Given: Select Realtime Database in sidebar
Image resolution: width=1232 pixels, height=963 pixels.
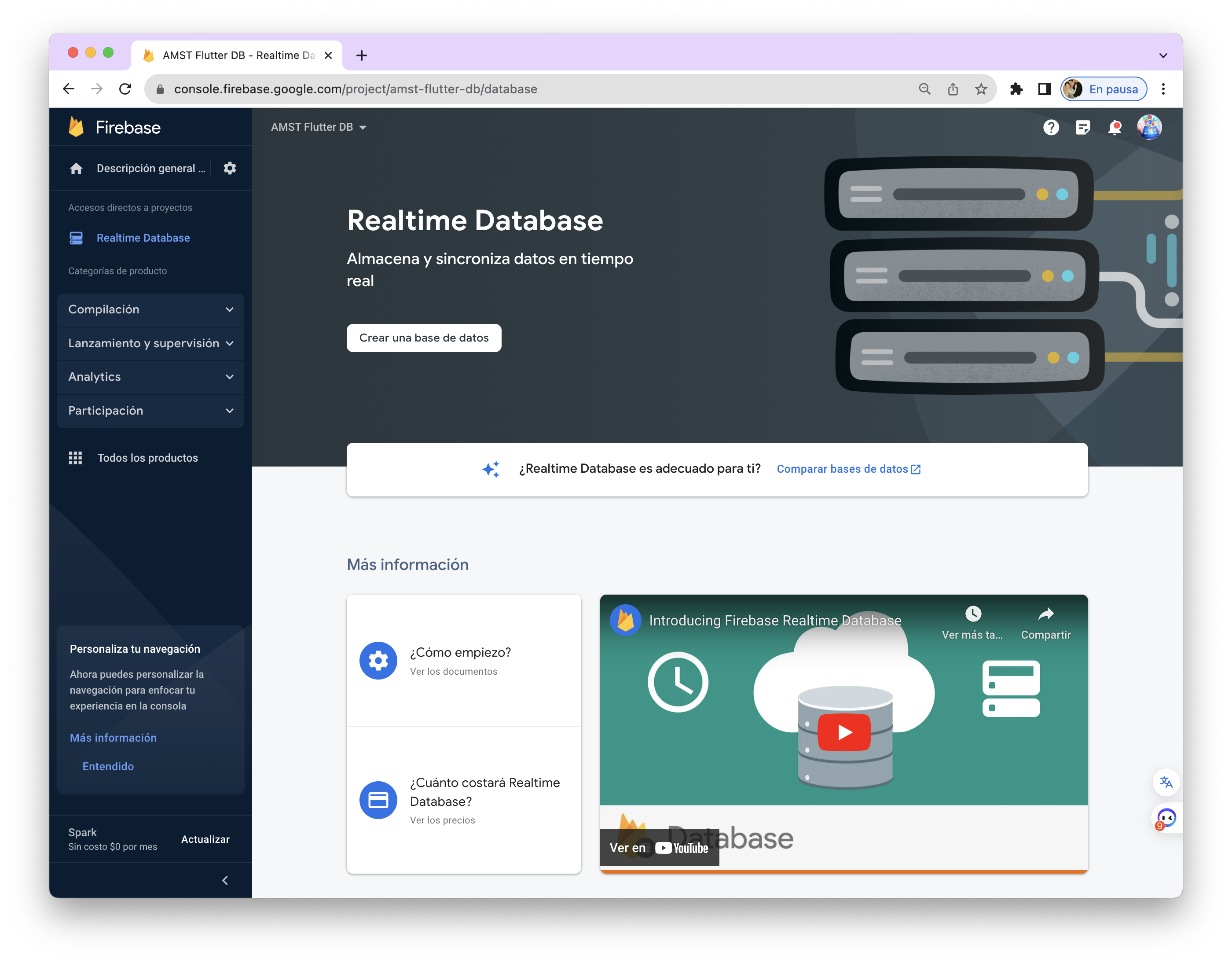Looking at the screenshot, I should coord(143,238).
